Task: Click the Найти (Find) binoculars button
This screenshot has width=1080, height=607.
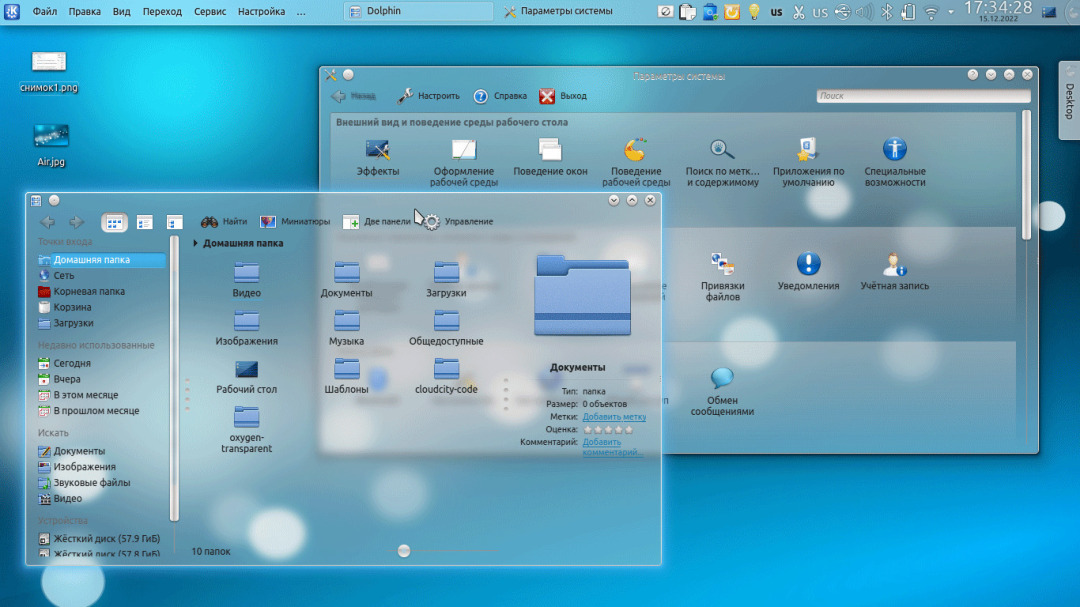Action: click(x=223, y=221)
